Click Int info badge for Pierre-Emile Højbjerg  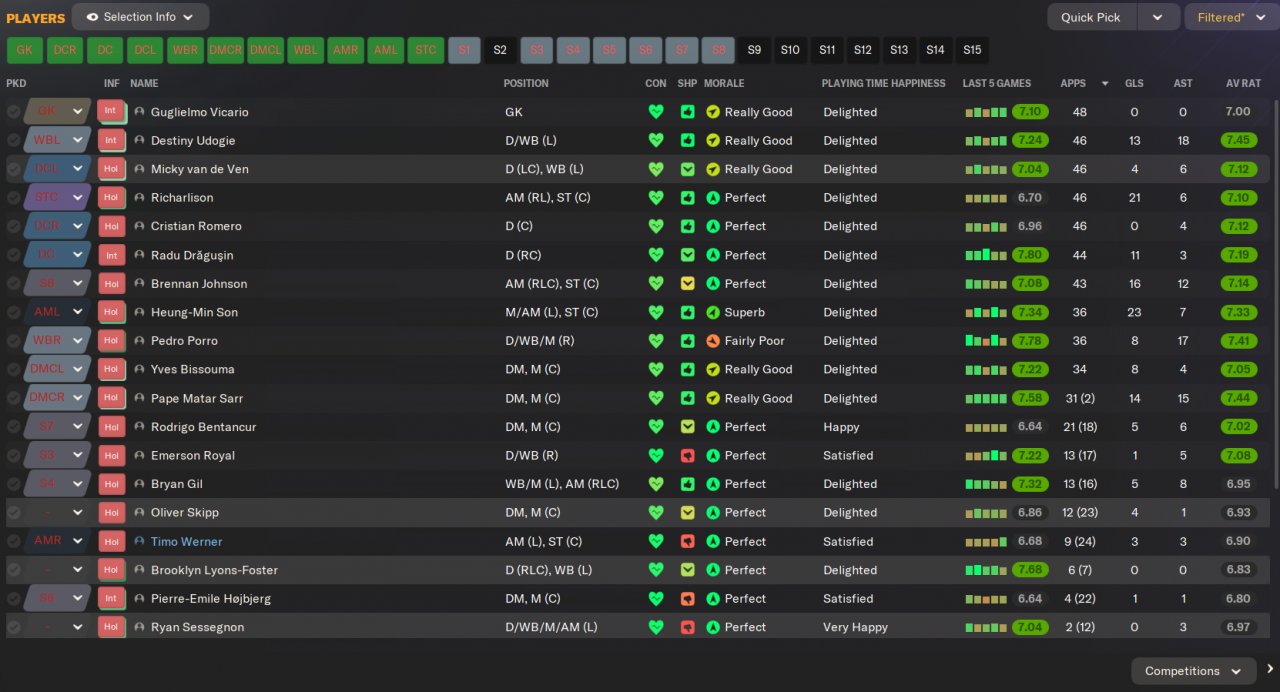[x=111, y=598]
